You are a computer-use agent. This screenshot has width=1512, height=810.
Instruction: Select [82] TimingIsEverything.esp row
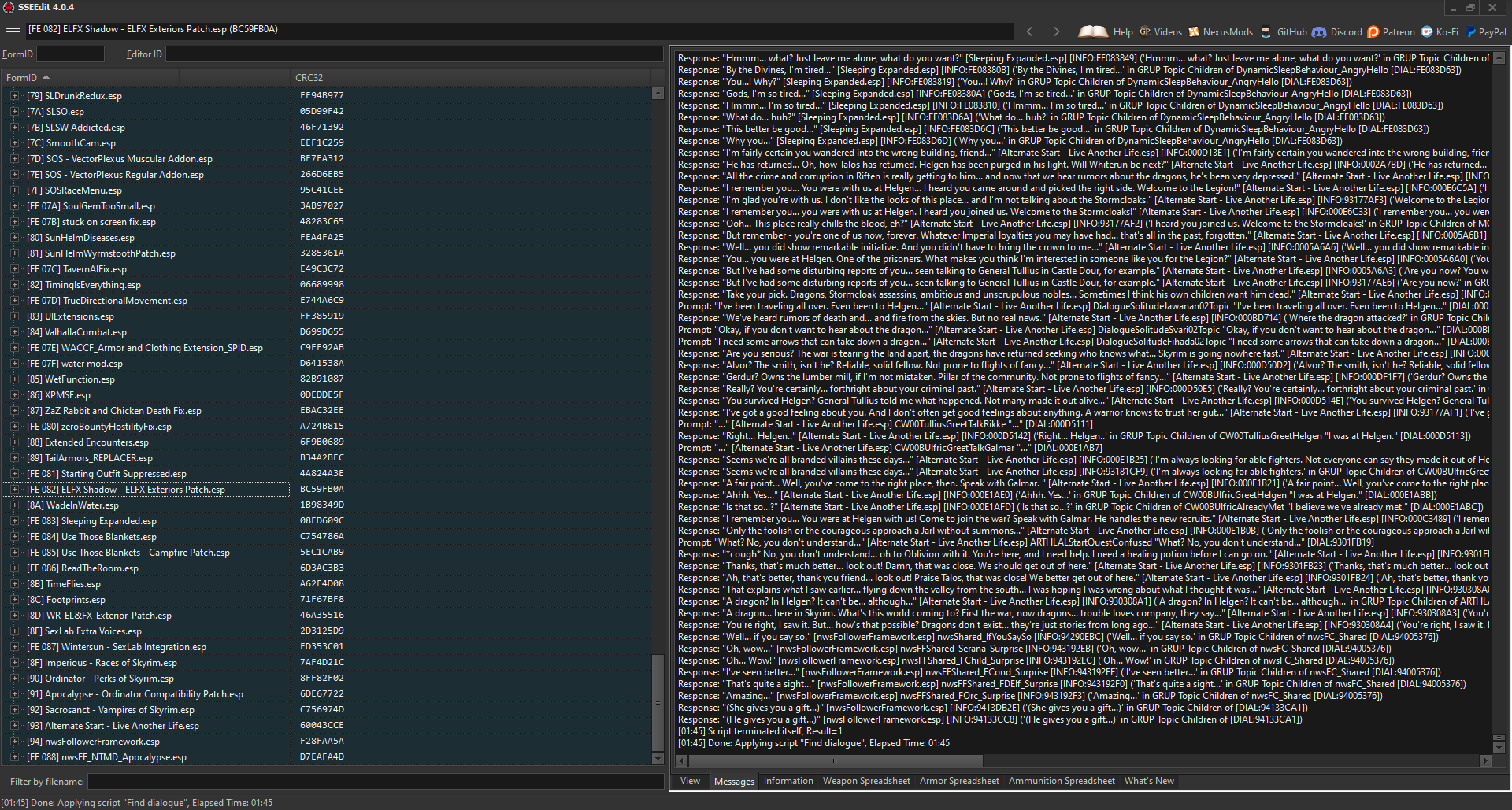326,285
